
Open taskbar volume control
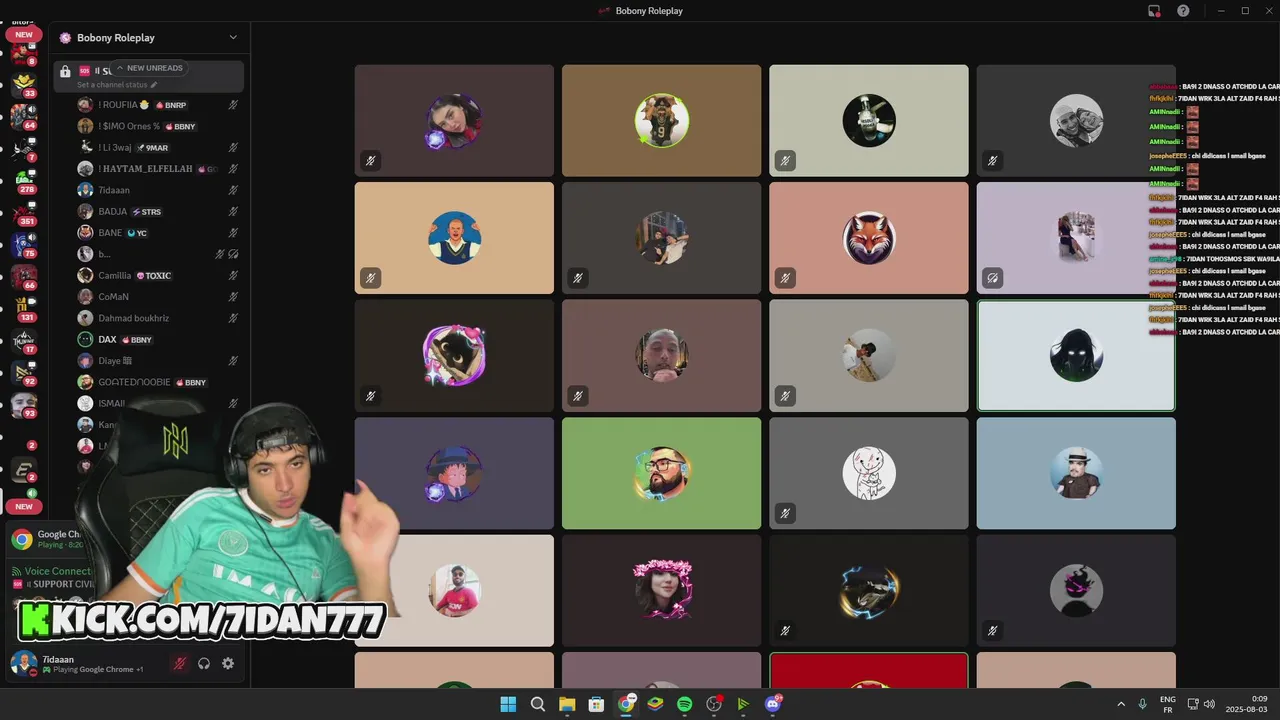click(x=1209, y=704)
